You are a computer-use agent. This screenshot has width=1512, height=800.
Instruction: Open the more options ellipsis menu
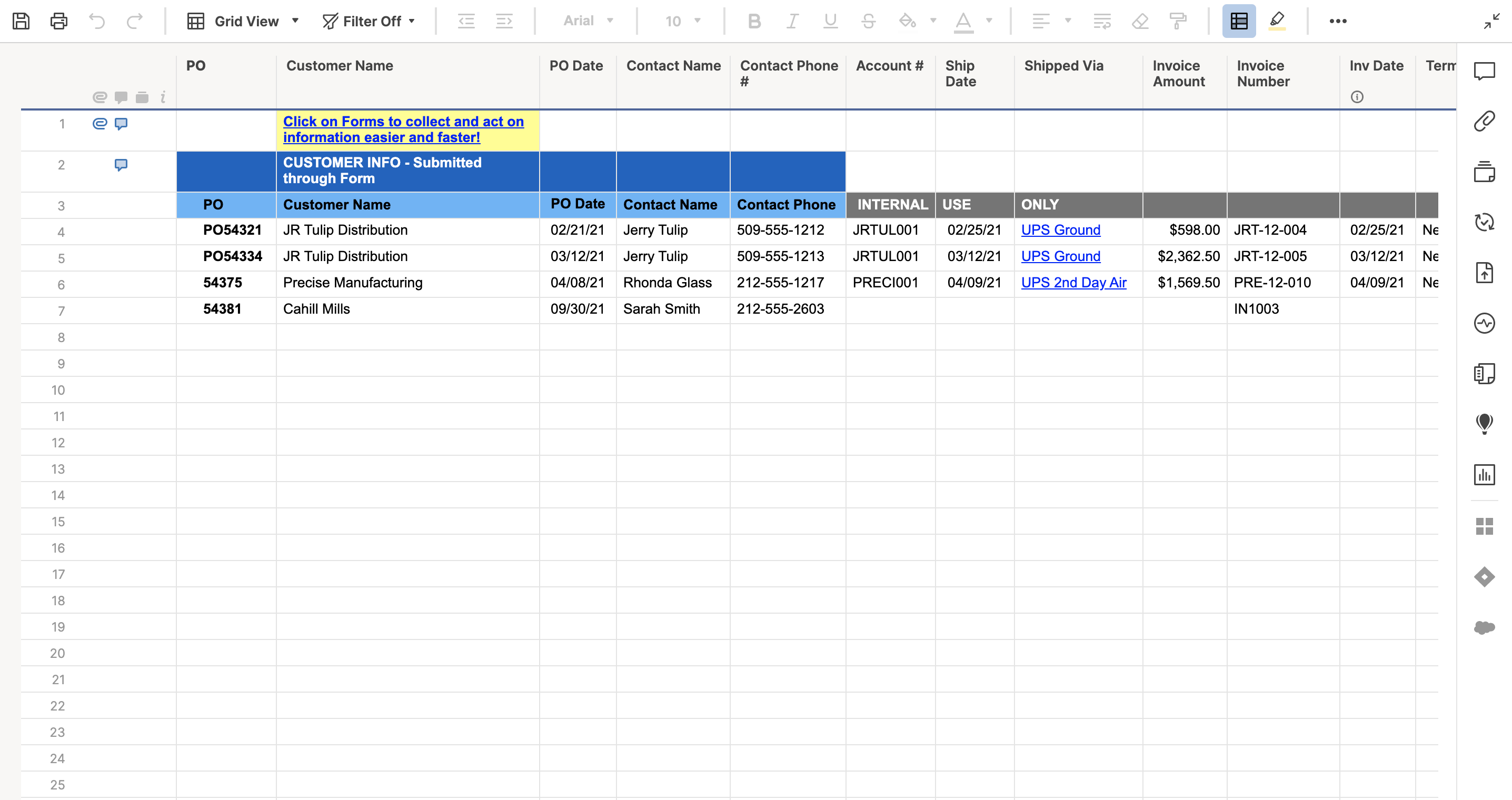click(1339, 21)
